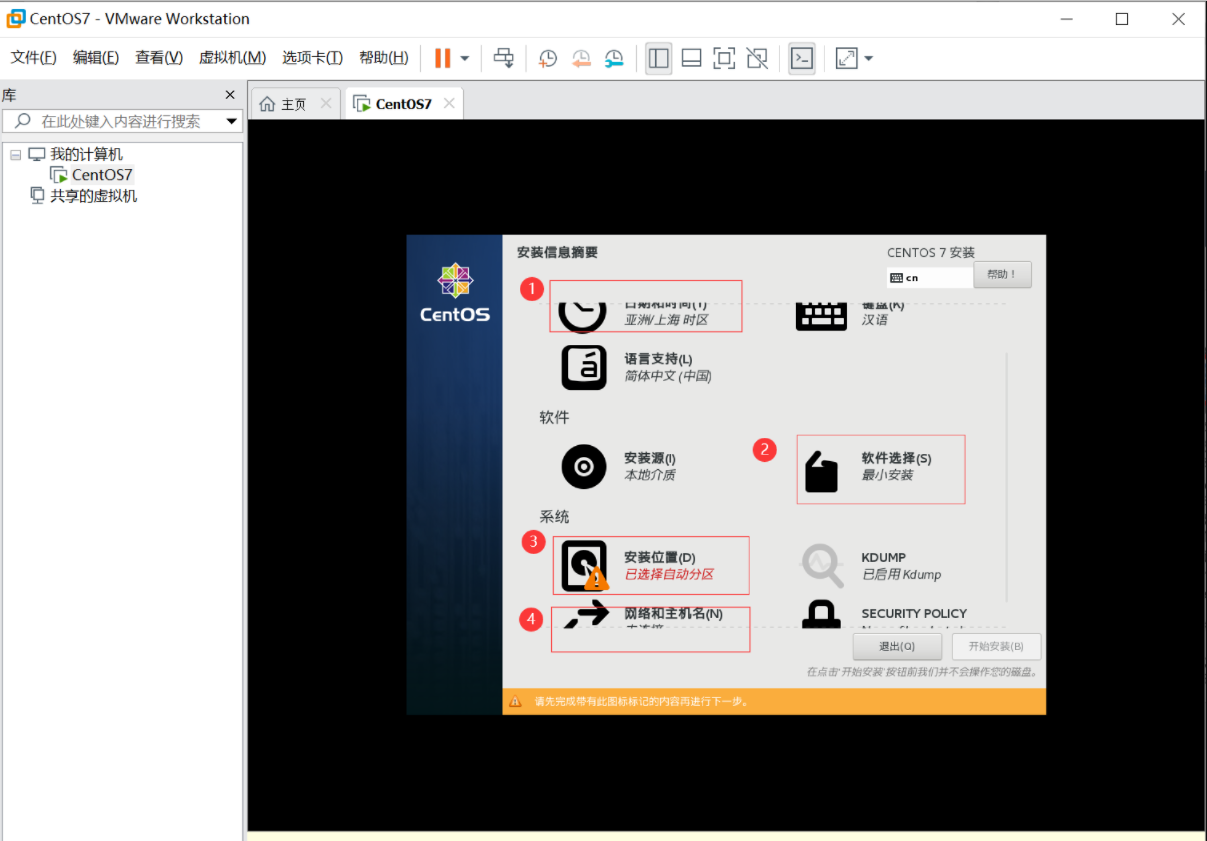The width and height of the screenshot is (1207, 841).
Task: Close the CentOS7 tab
Action: point(449,103)
